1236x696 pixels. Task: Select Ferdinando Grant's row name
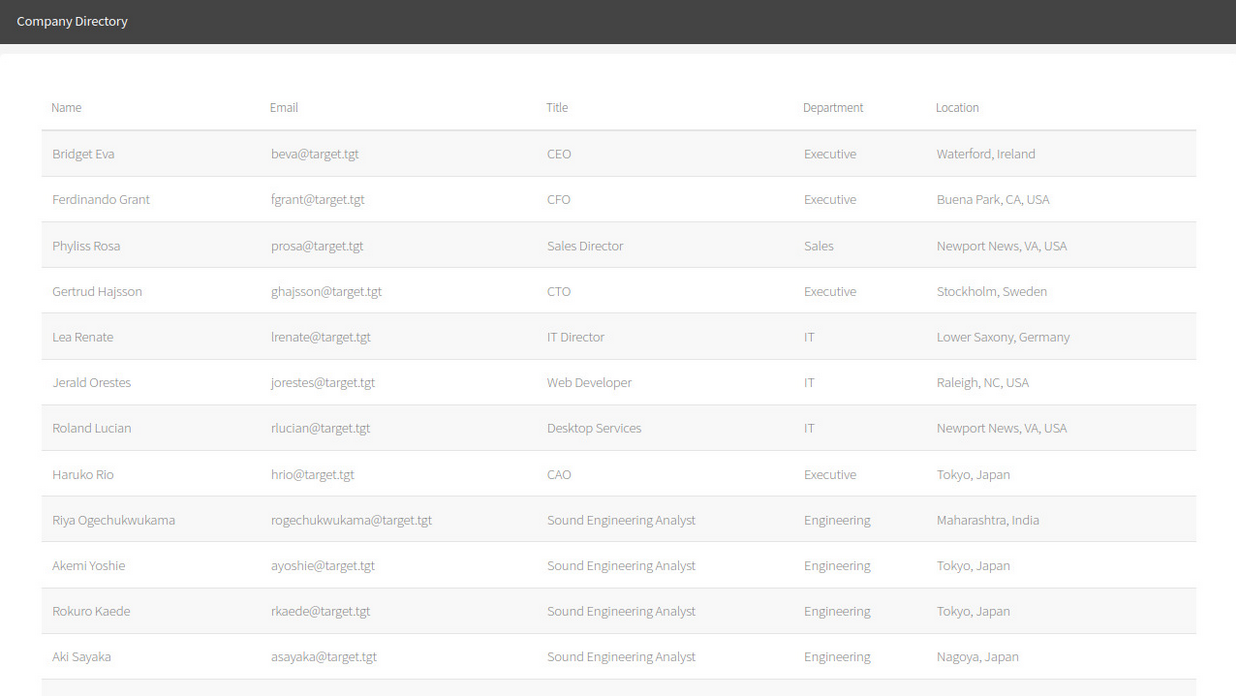point(101,200)
